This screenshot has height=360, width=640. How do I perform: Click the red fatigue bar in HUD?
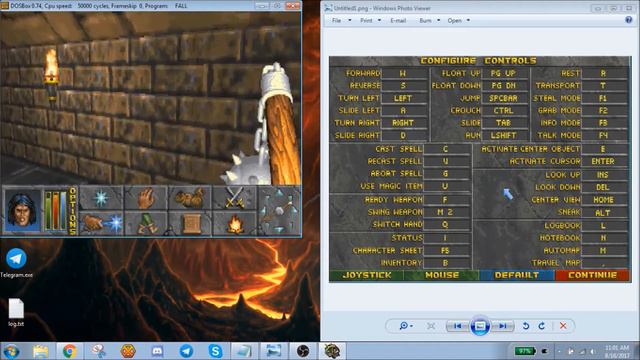coord(56,211)
